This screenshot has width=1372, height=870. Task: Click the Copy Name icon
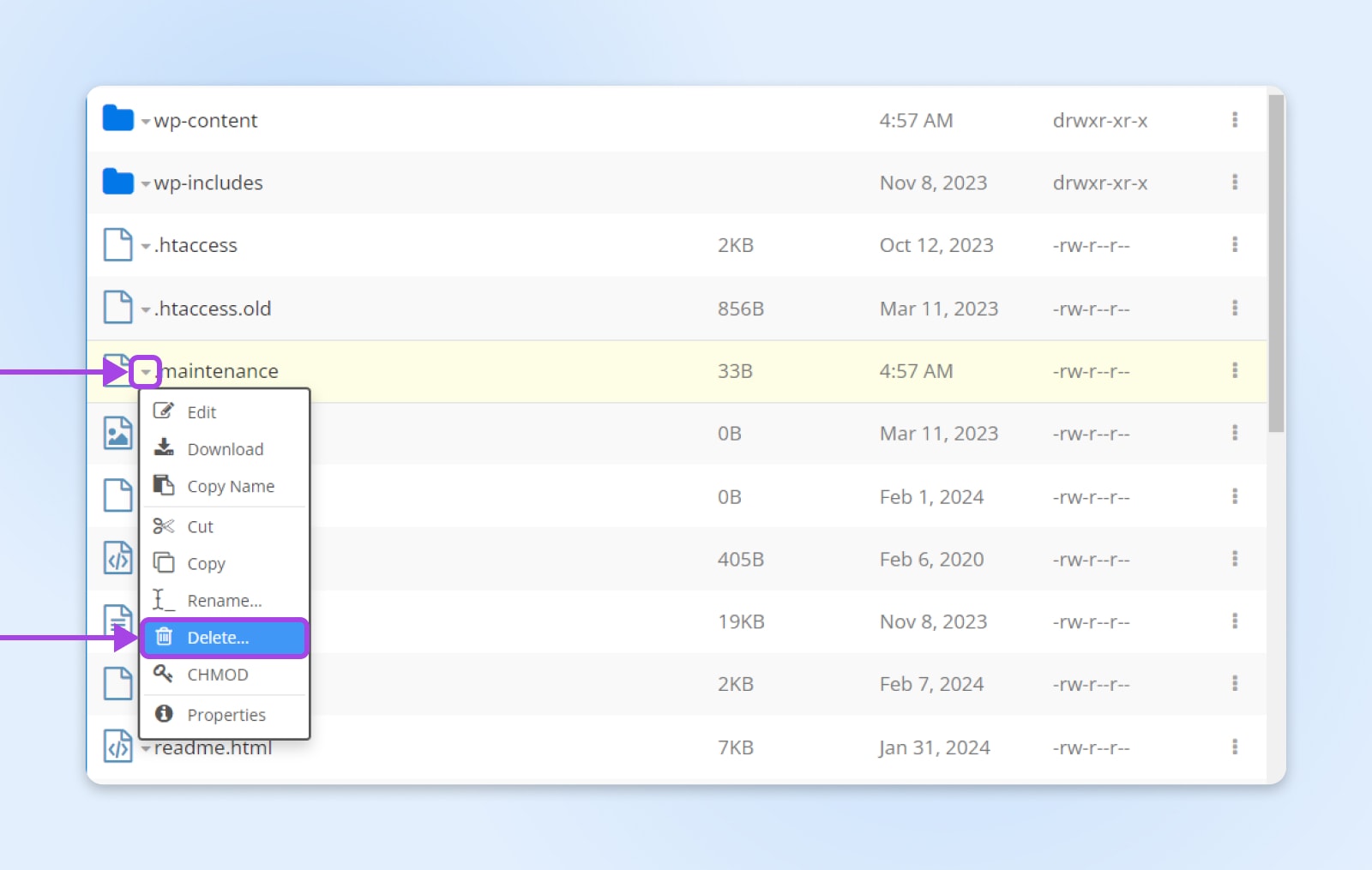tap(163, 485)
